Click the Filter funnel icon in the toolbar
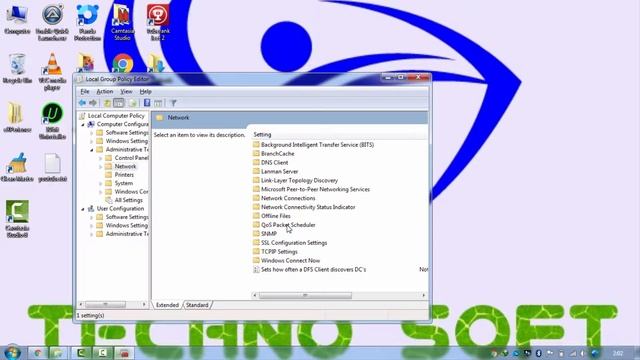This screenshot has height=360, width=640. point(173,103)
